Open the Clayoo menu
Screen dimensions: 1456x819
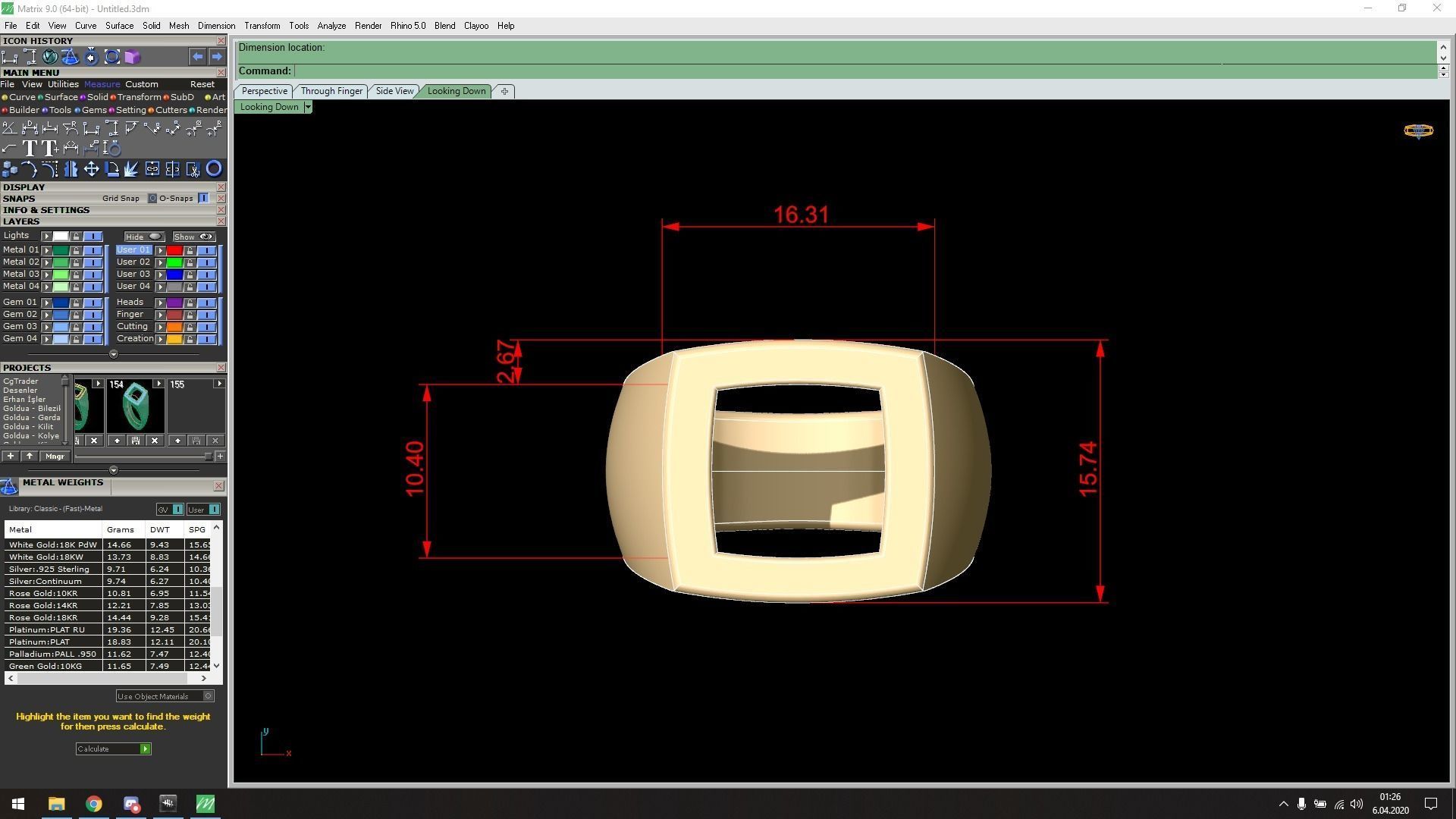point(476,26)
